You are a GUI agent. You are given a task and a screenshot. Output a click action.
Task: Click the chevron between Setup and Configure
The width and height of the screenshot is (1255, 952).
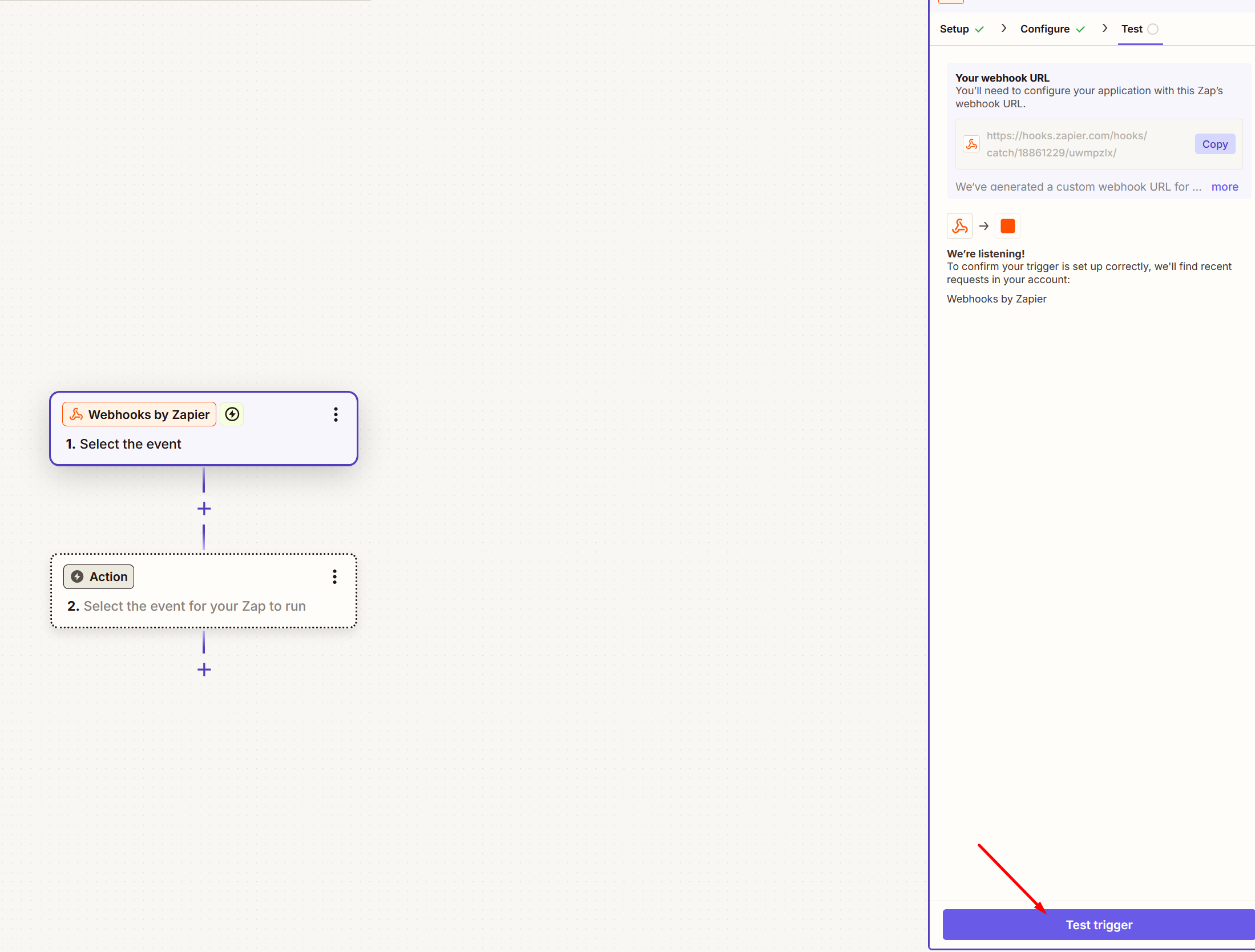pos(1003,29)
